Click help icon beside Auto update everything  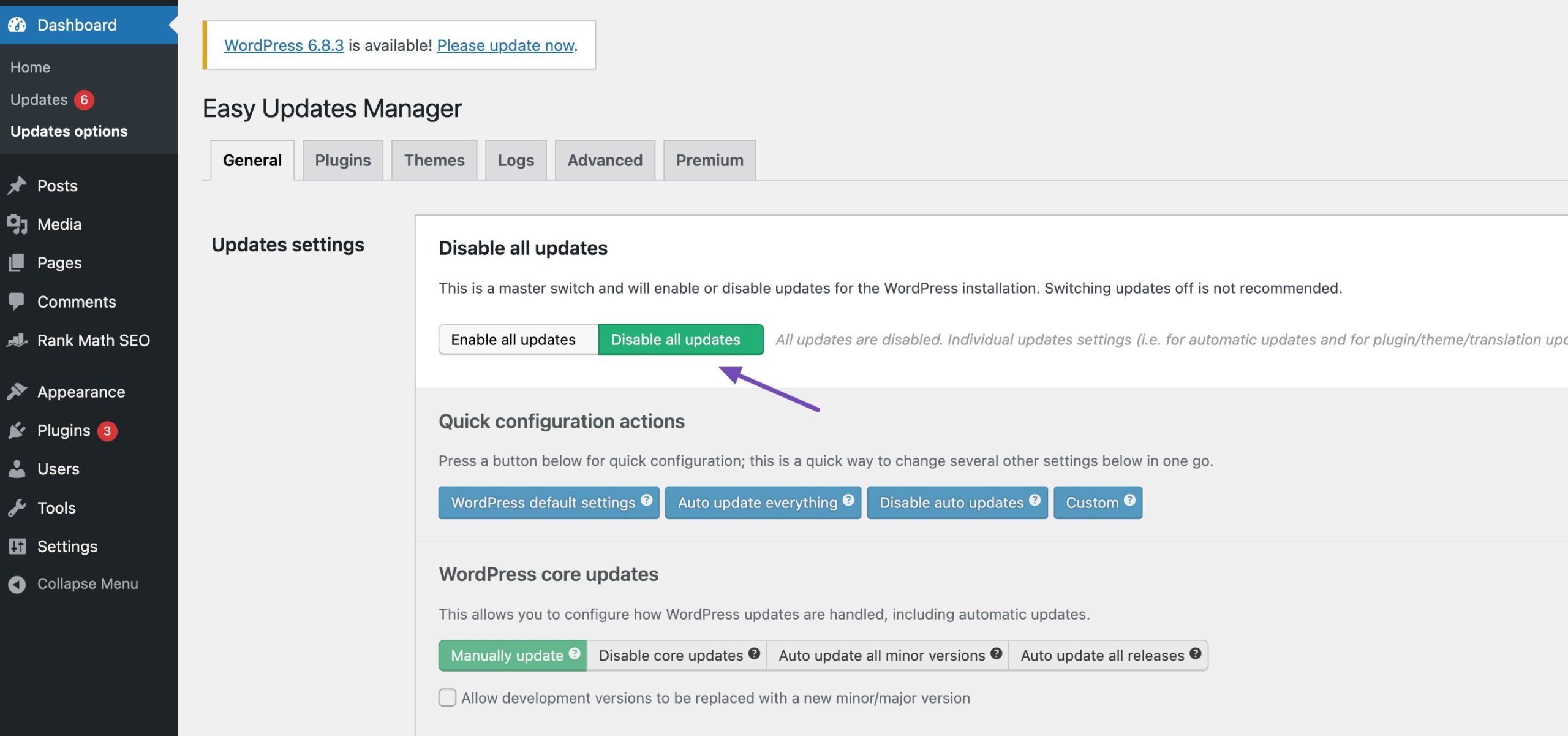pyautogui.click(x=848, y=500)
